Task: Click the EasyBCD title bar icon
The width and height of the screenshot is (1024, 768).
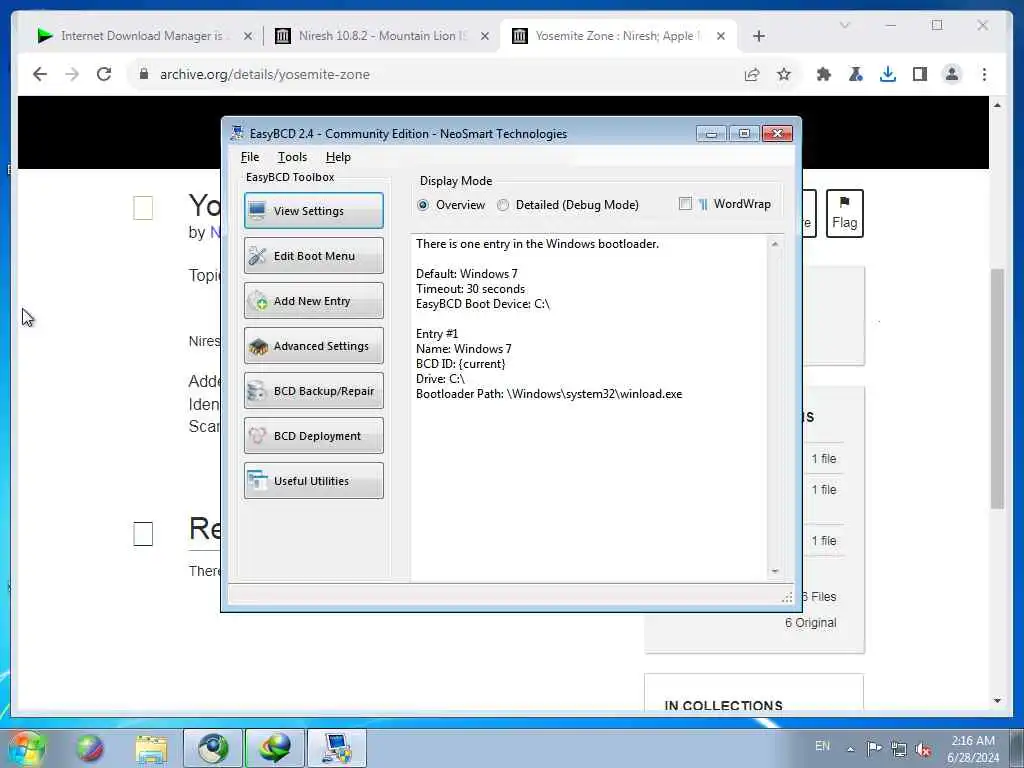Action: [237, 133]
